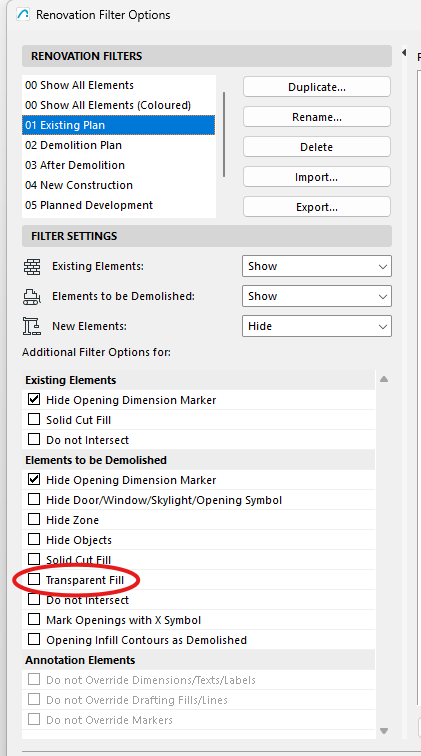
Task: Click the Archicad logo icon in title bar
Action: pyautogui.click(x=23, y=14)
